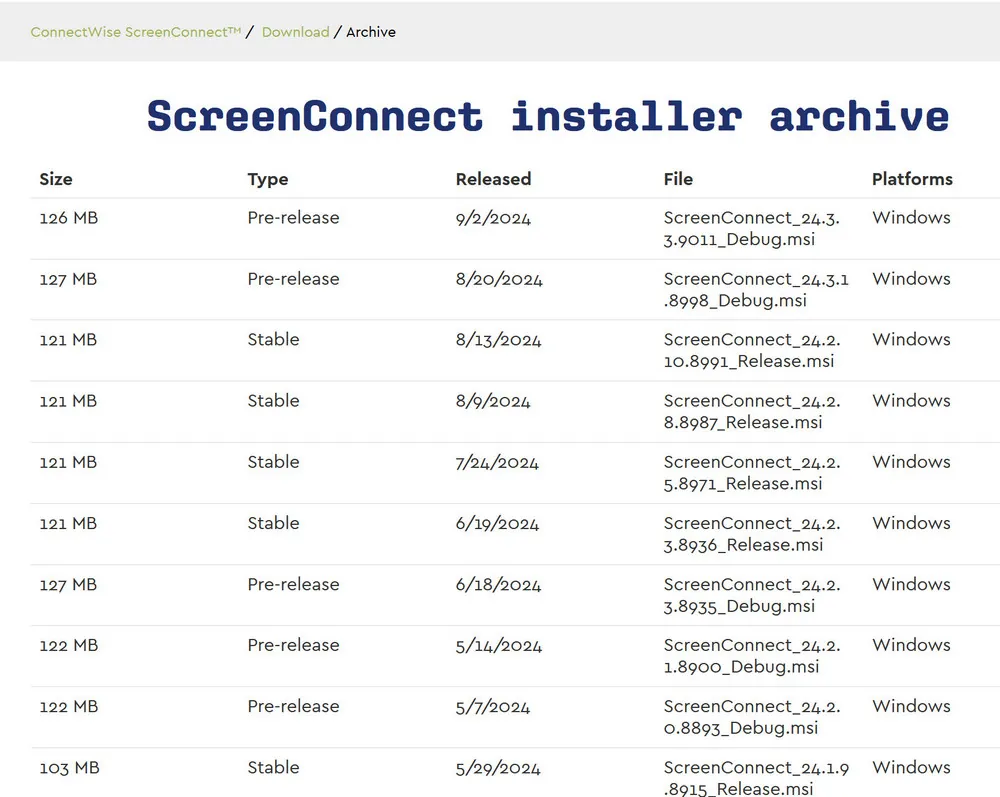Open ScreenConnect_24.2.10.8991_Release.msi file link

[x=751, y=350]
